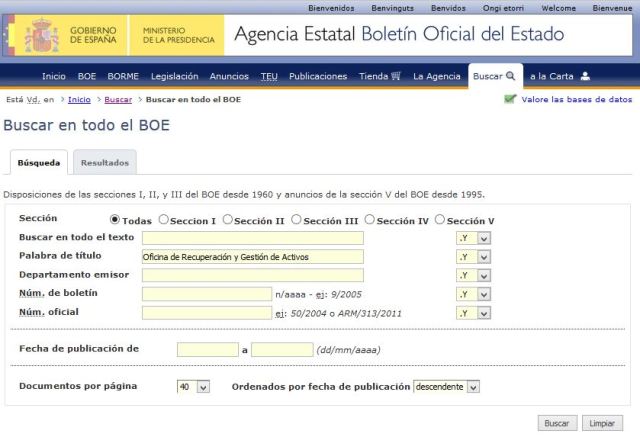
Task: Follow the Inicio breadcrumb link
Action: 80,100
